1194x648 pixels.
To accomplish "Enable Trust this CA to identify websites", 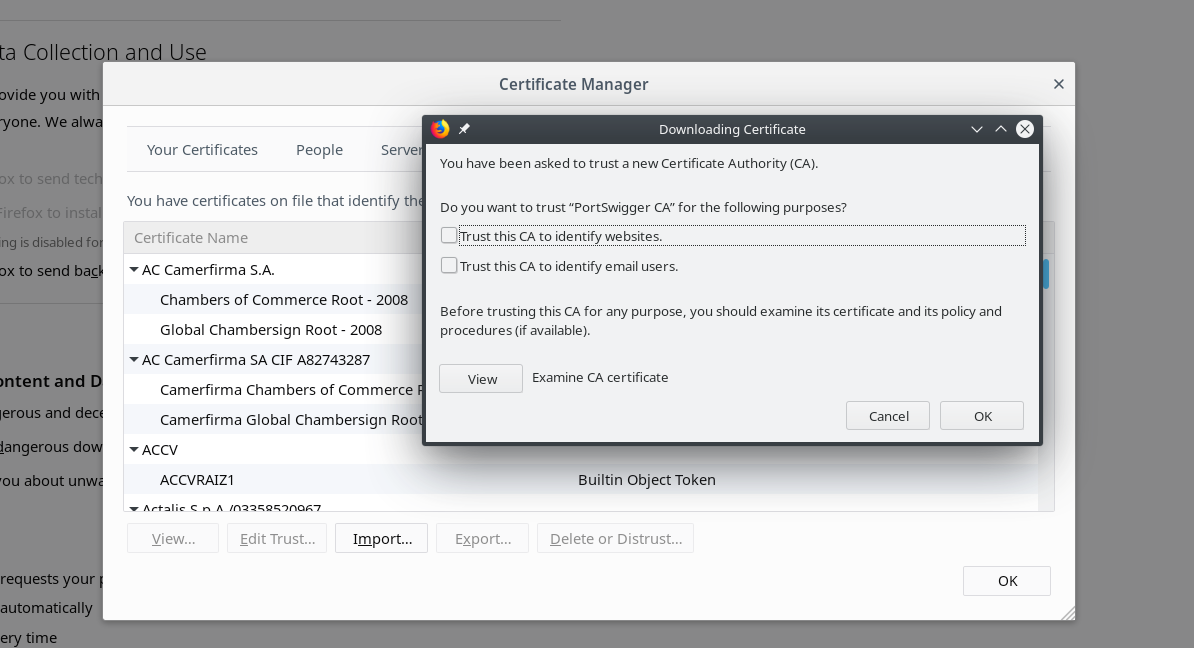I will [x=449, y=235].
